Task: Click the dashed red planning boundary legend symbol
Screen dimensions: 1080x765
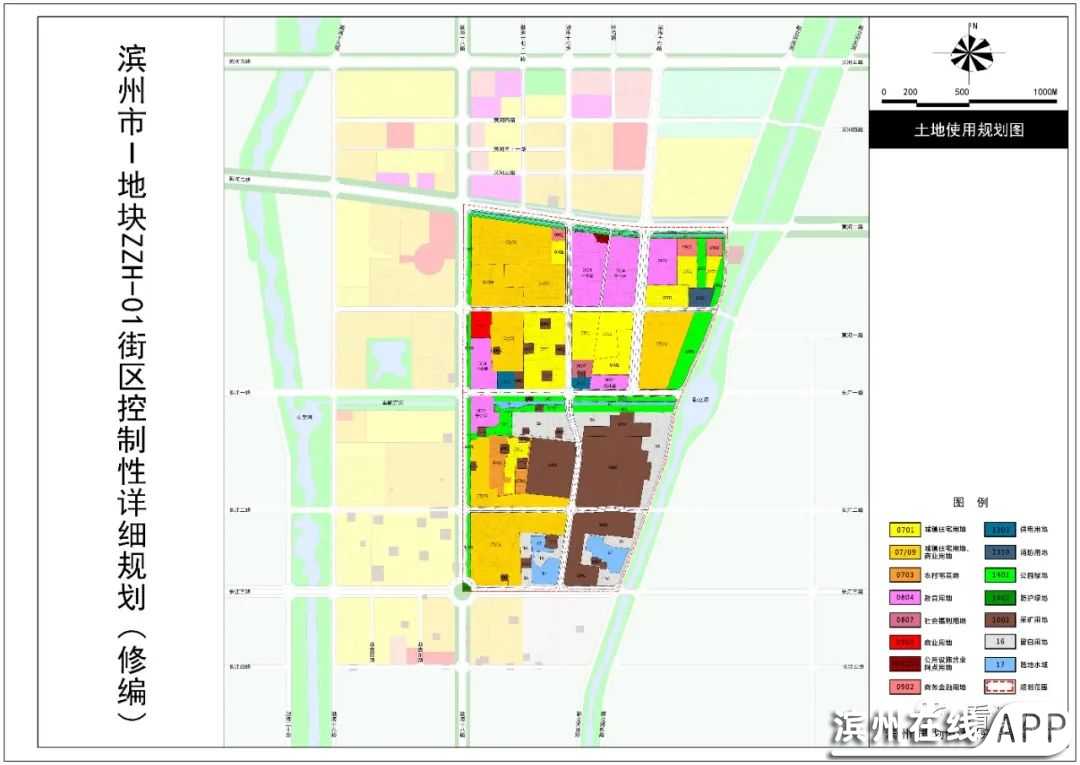Action: tap(1001, 686)
